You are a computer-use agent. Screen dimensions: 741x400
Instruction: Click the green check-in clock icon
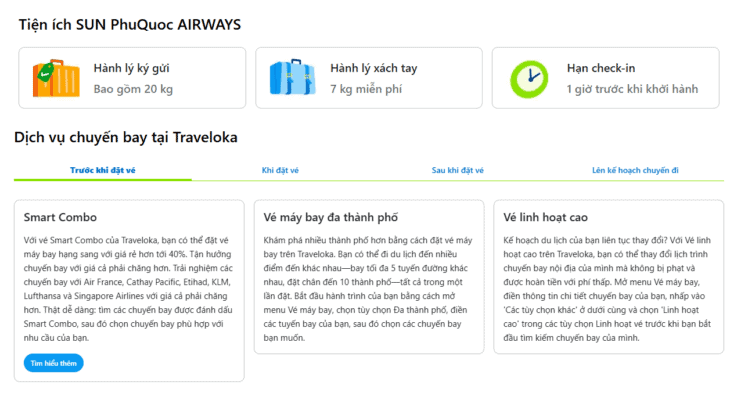[528, 78]
